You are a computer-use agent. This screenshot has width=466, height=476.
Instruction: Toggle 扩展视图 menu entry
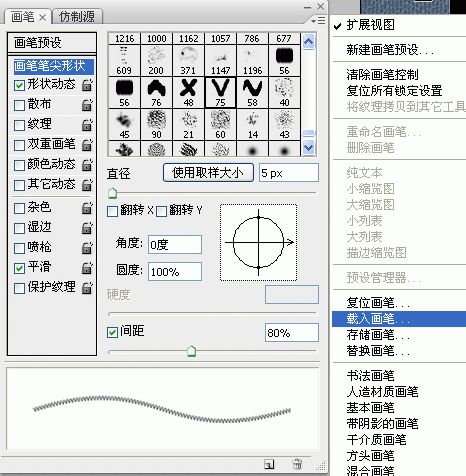399,25
